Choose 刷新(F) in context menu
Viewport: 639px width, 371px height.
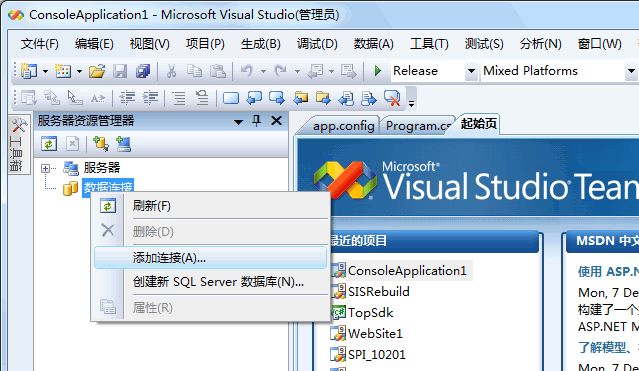[x=210, y=206]
